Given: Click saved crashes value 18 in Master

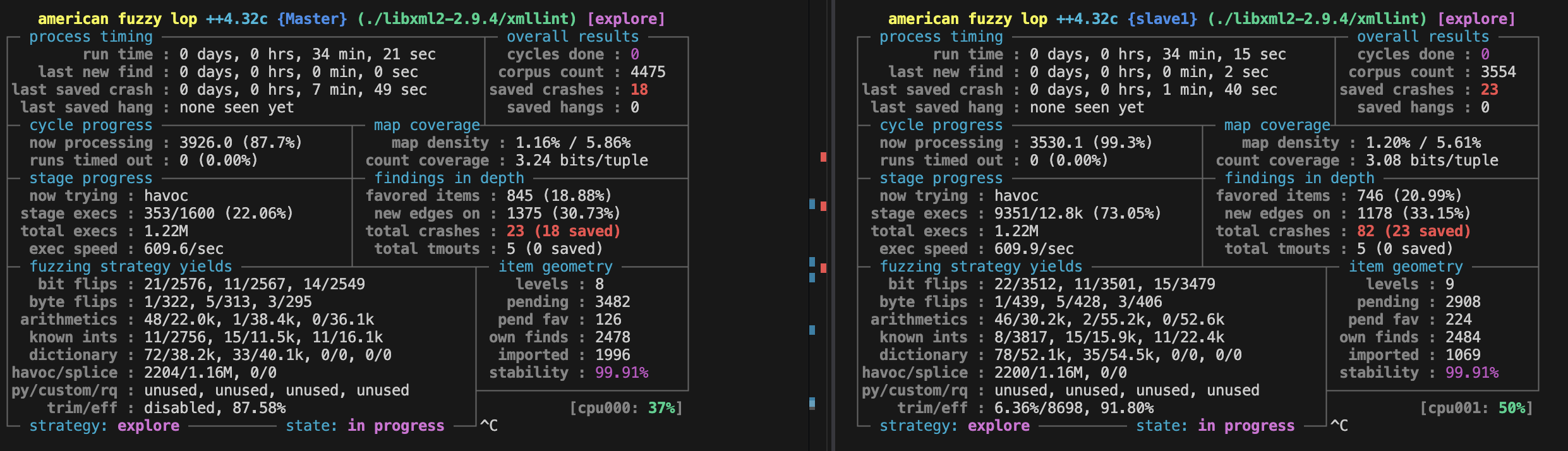Looking at the screenshot, I should (x=639, y=90).
